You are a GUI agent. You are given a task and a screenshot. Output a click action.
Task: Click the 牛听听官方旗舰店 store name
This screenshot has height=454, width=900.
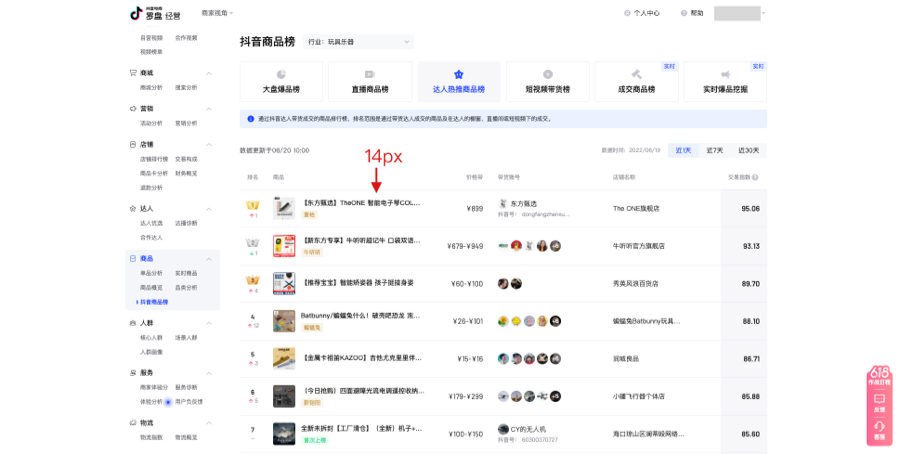coord(639,246)
